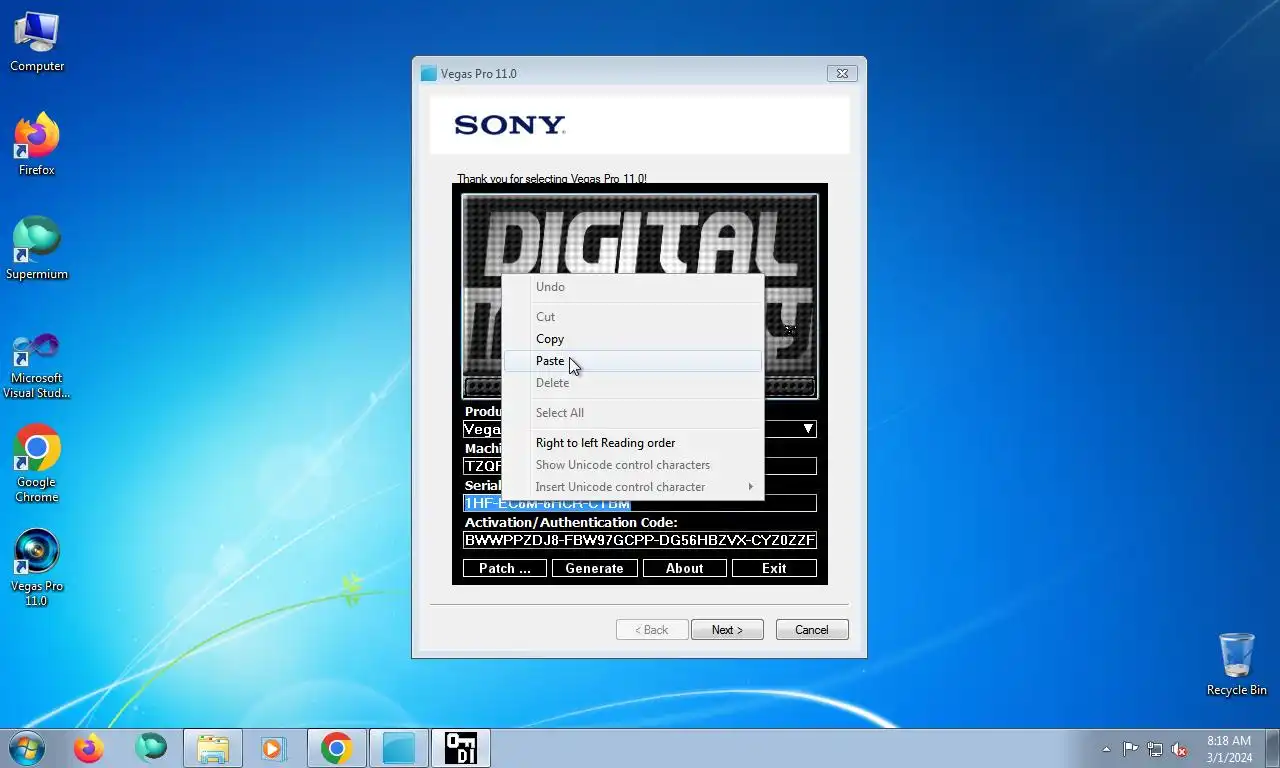Screen dimensions: 1280x768
Task: Choose Copy from the context menu
Action: pos(633,339)
